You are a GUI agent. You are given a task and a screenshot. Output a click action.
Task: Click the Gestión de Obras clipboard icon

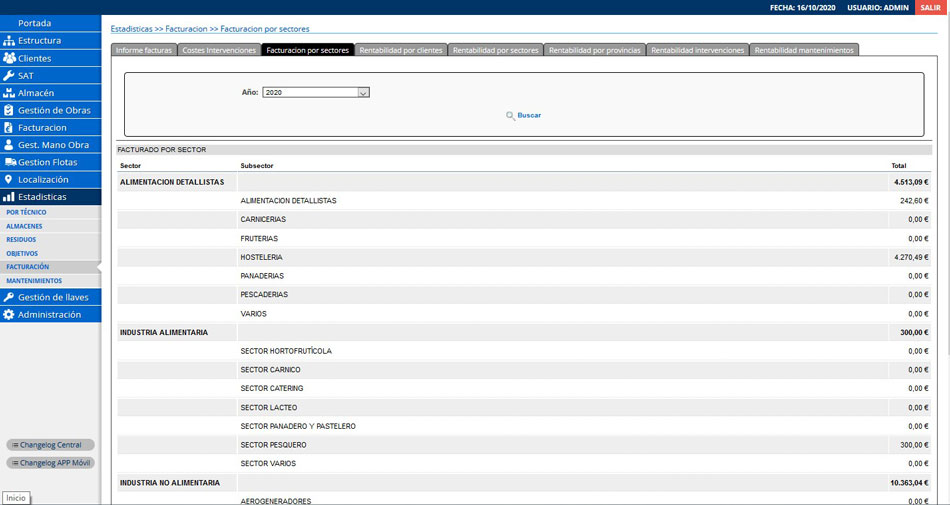pos(8,110)
